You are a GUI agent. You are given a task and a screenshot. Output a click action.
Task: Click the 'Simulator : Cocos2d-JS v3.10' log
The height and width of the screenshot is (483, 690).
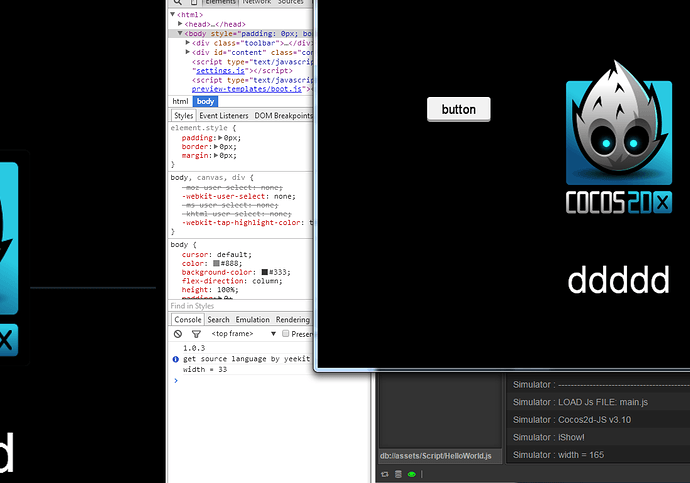(572, 420)
